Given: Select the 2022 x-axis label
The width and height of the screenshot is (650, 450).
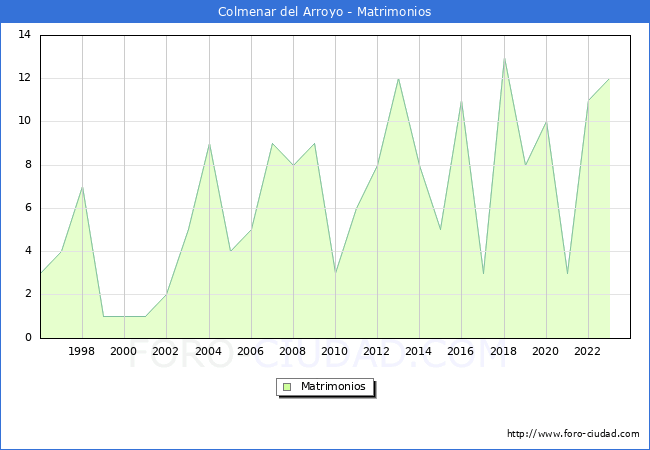Looking at the screenshot, I should [587, 351].
